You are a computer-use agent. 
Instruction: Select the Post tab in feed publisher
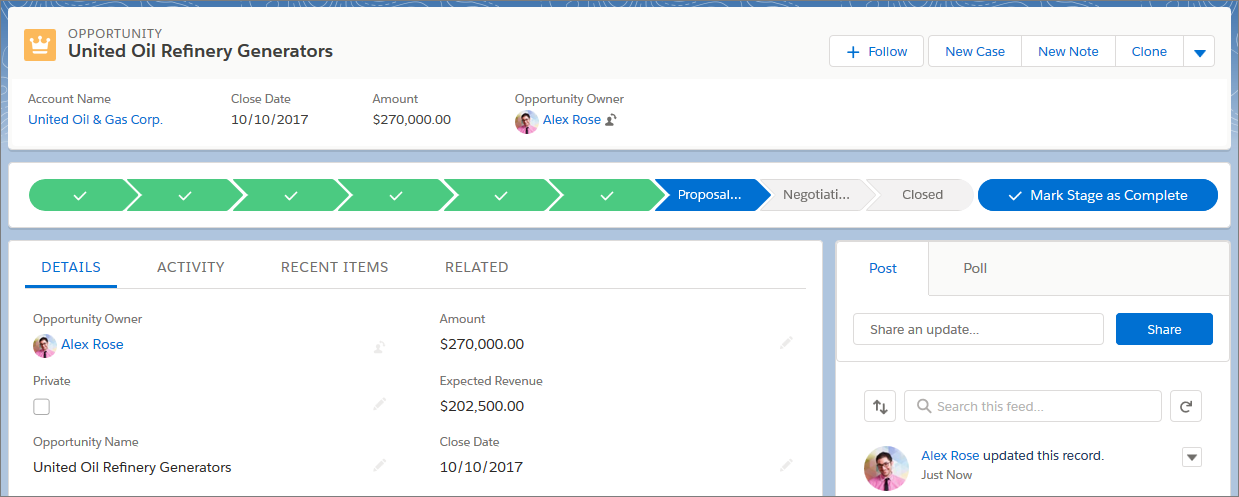click(x=883, y=268)
